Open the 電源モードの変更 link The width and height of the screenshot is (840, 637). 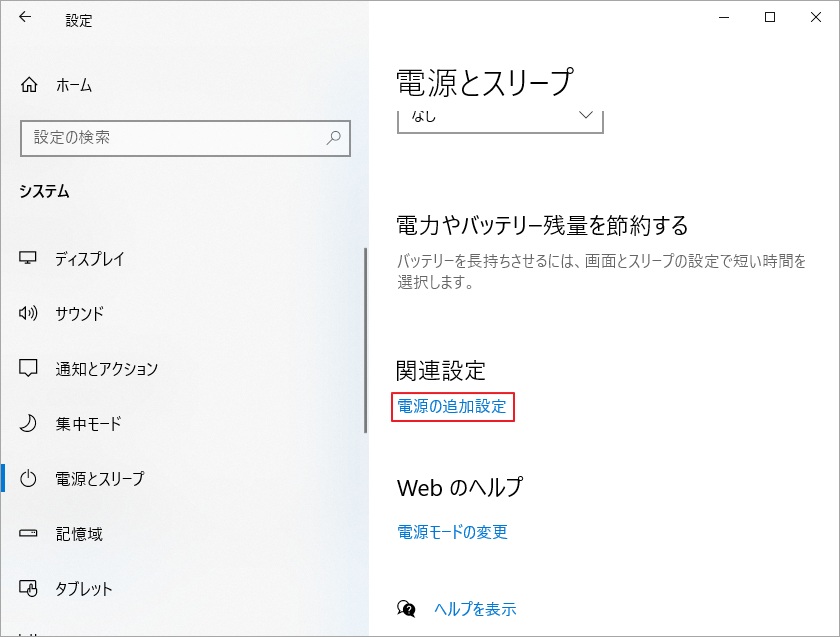452,532
